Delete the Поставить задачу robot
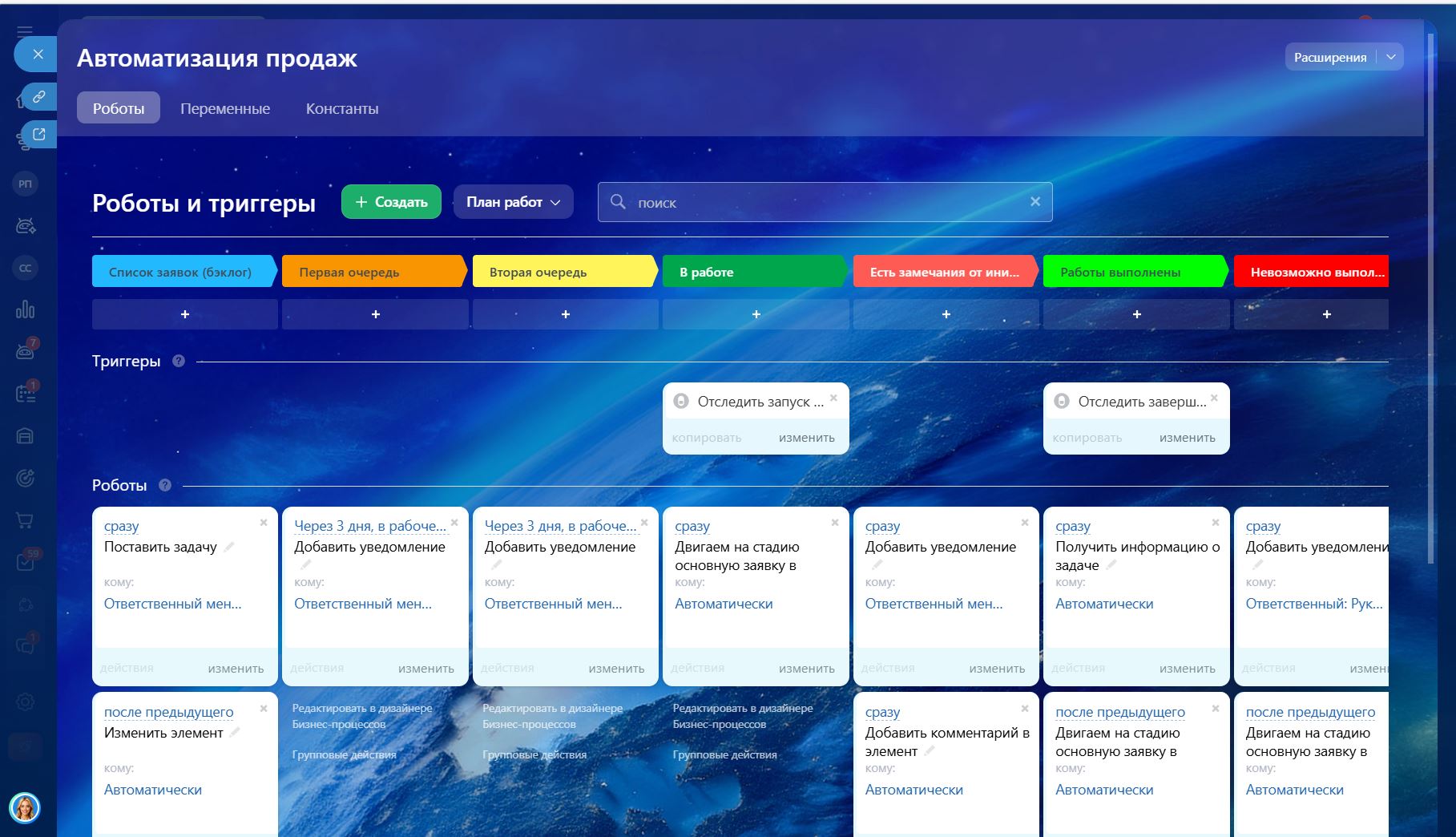 [x=264, y=523]
